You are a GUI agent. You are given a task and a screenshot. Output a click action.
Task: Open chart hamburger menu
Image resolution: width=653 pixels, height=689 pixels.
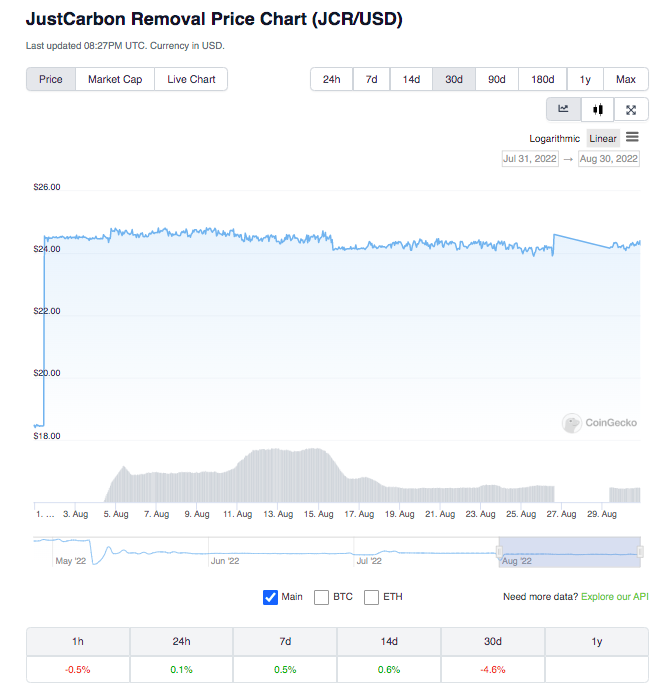[x=632, y=138]
